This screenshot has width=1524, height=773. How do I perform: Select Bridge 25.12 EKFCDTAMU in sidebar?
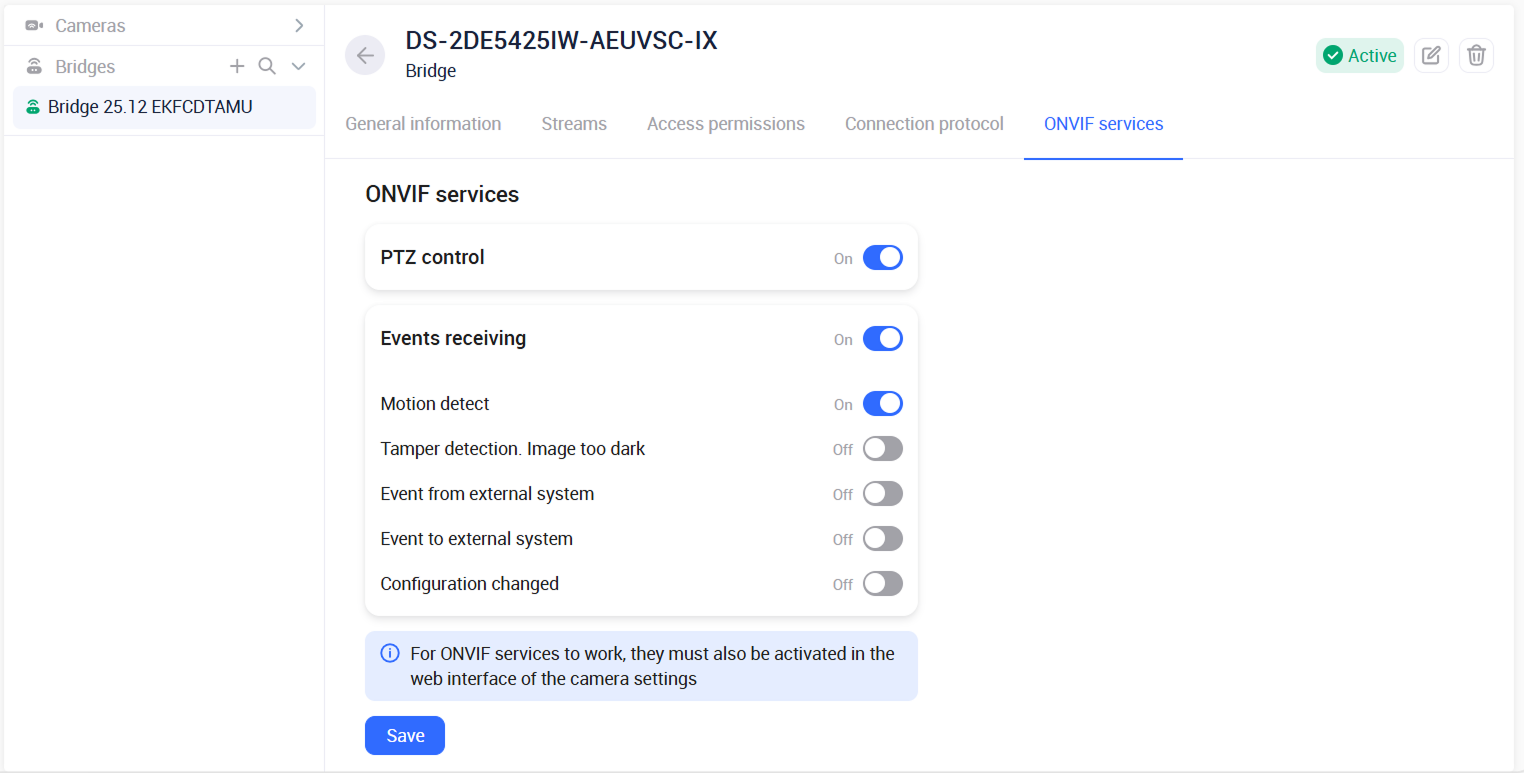150,107
